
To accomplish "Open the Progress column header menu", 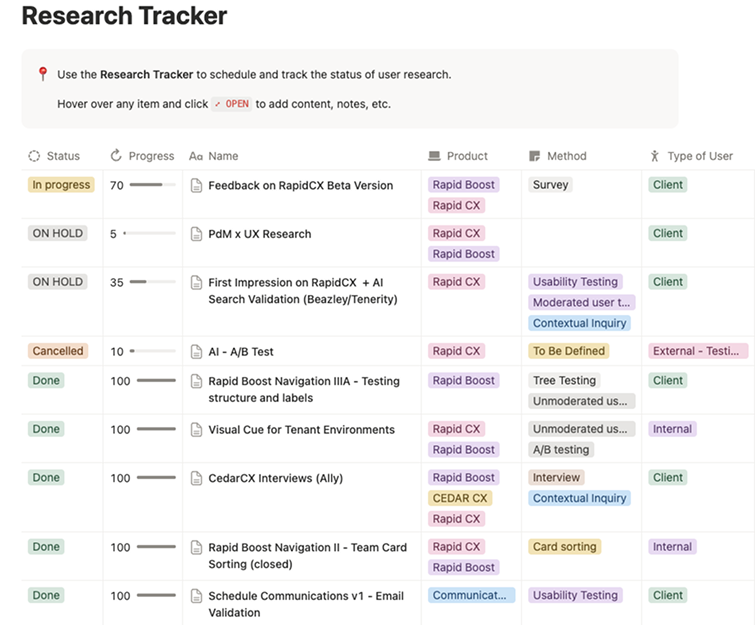I will [x=142, y=156].
